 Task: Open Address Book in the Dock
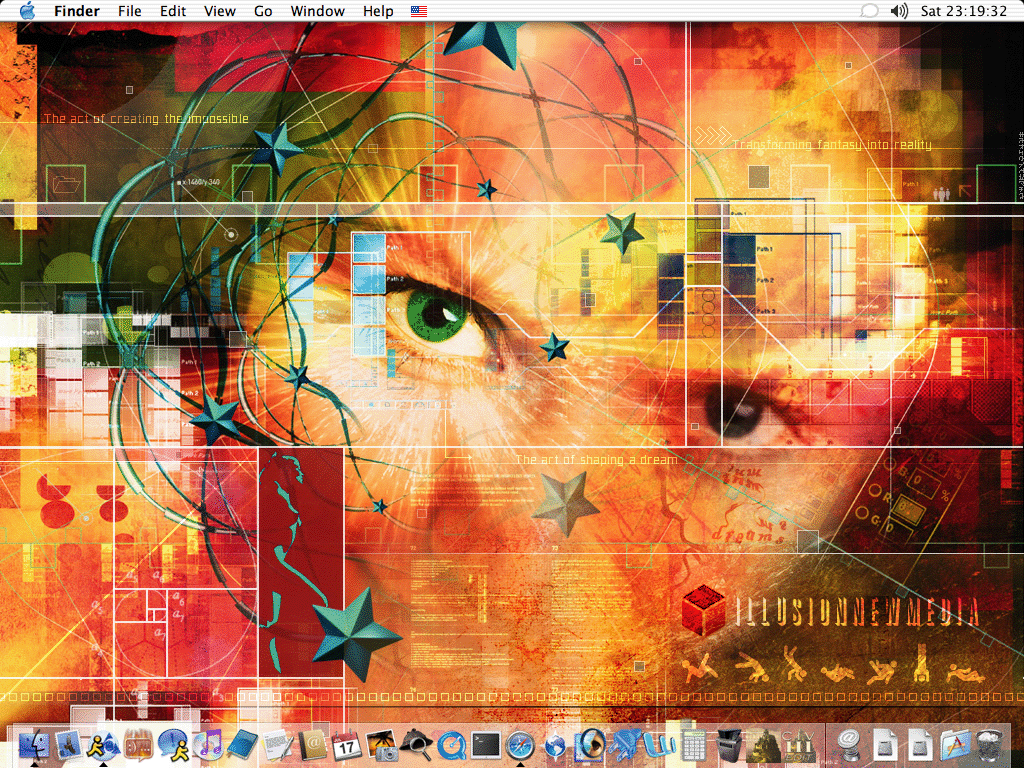(312, 745)
